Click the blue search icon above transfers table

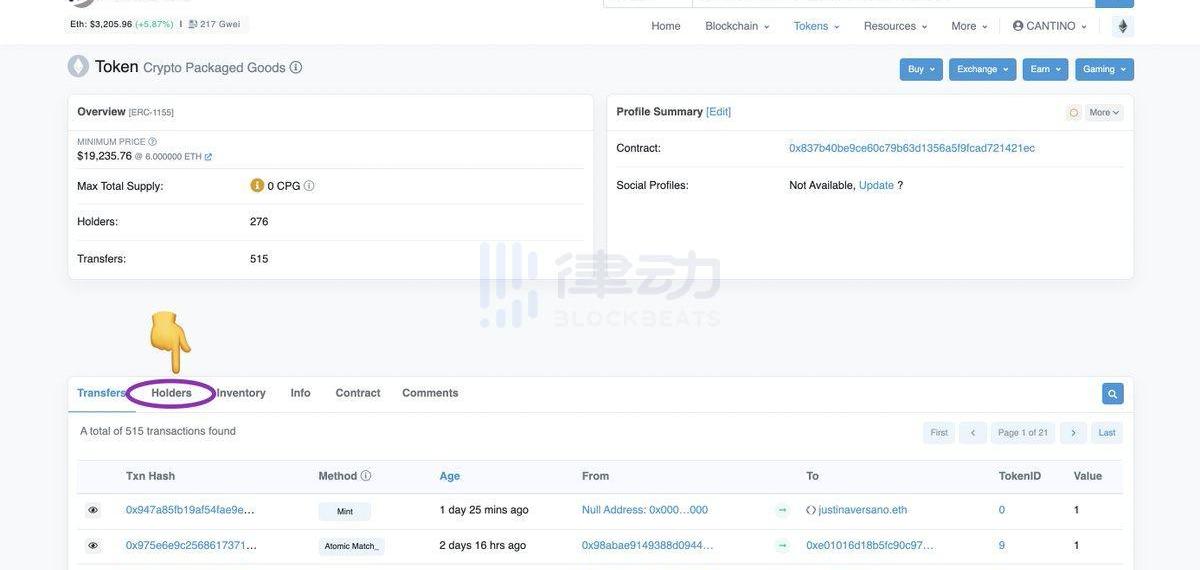pyautogui.click(x=1112, y=394)
